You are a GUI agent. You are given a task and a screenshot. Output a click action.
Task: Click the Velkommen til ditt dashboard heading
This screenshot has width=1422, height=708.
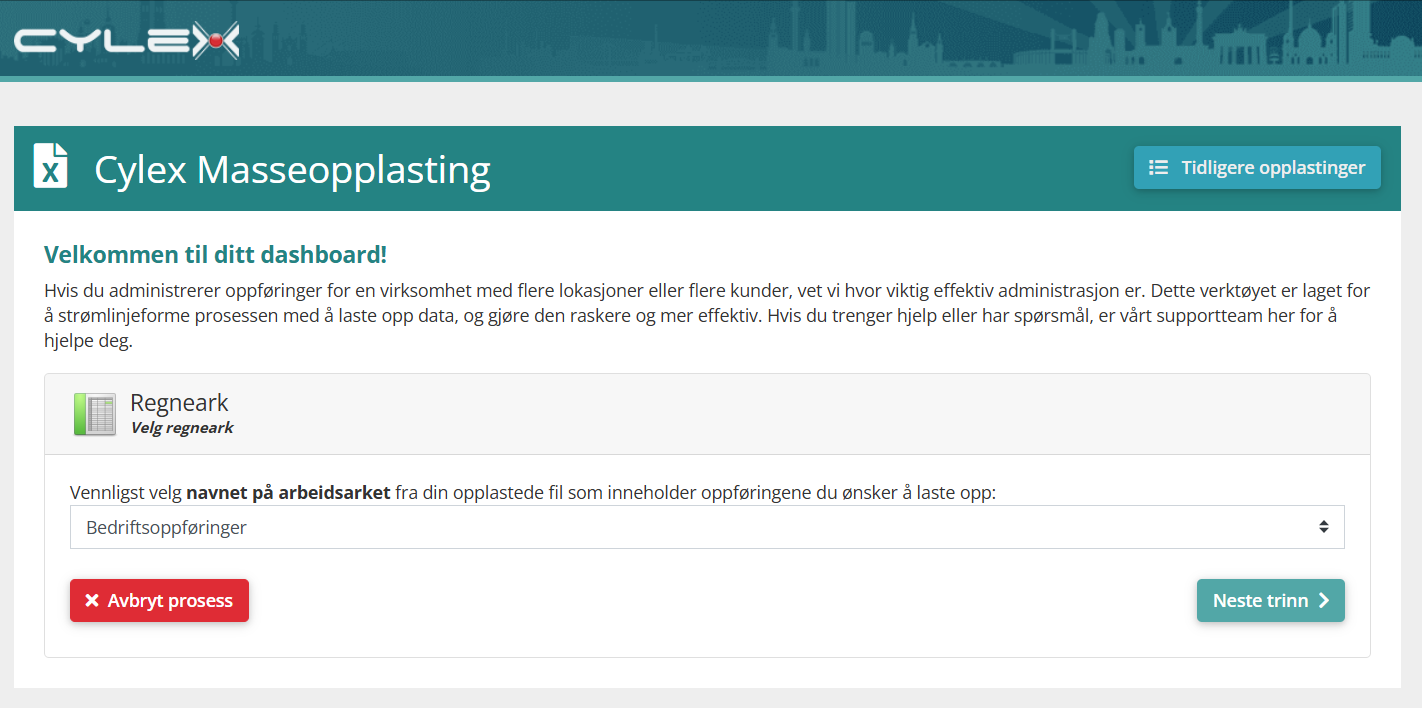(x=216, y=254)
